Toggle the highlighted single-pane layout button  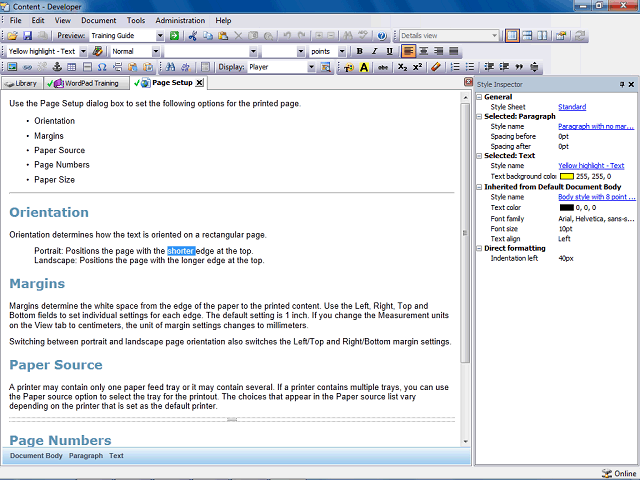point(512,36)
